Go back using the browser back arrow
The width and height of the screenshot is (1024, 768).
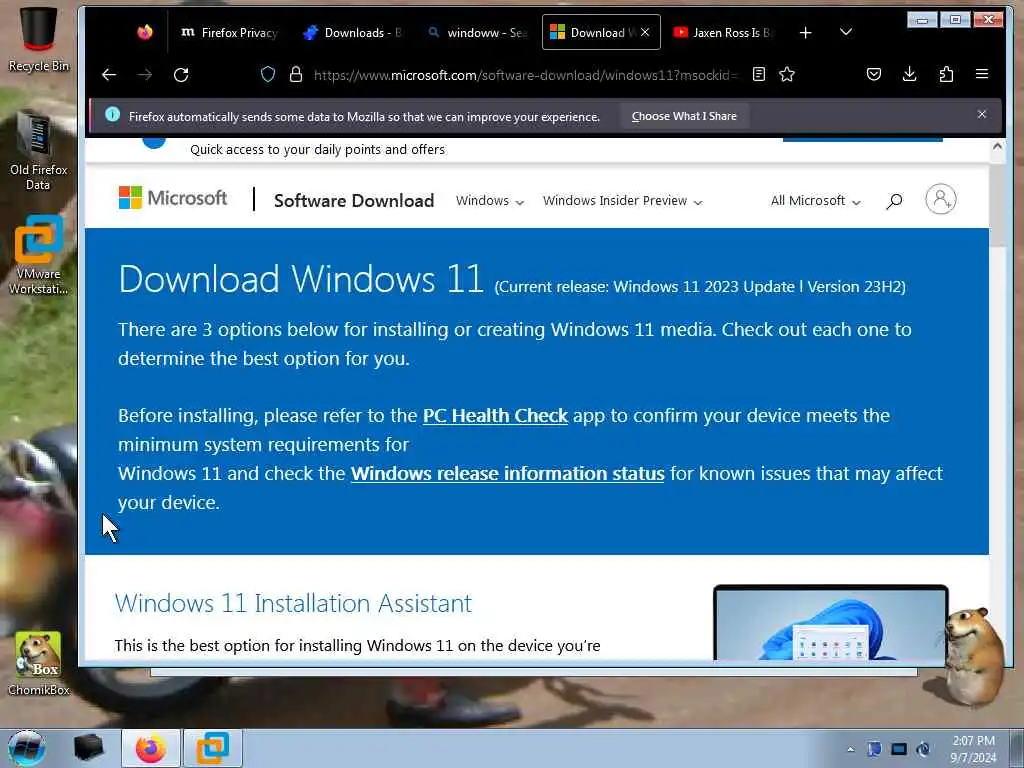(109, 74)
